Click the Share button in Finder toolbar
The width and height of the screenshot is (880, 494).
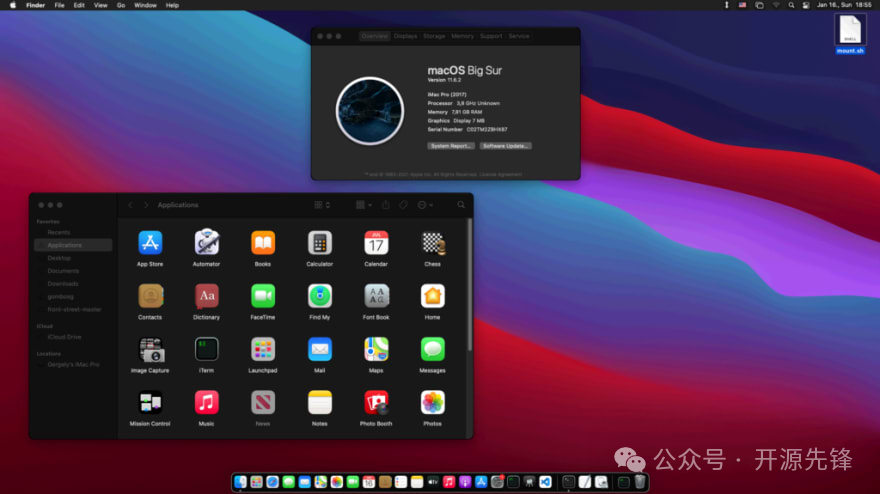386,205
